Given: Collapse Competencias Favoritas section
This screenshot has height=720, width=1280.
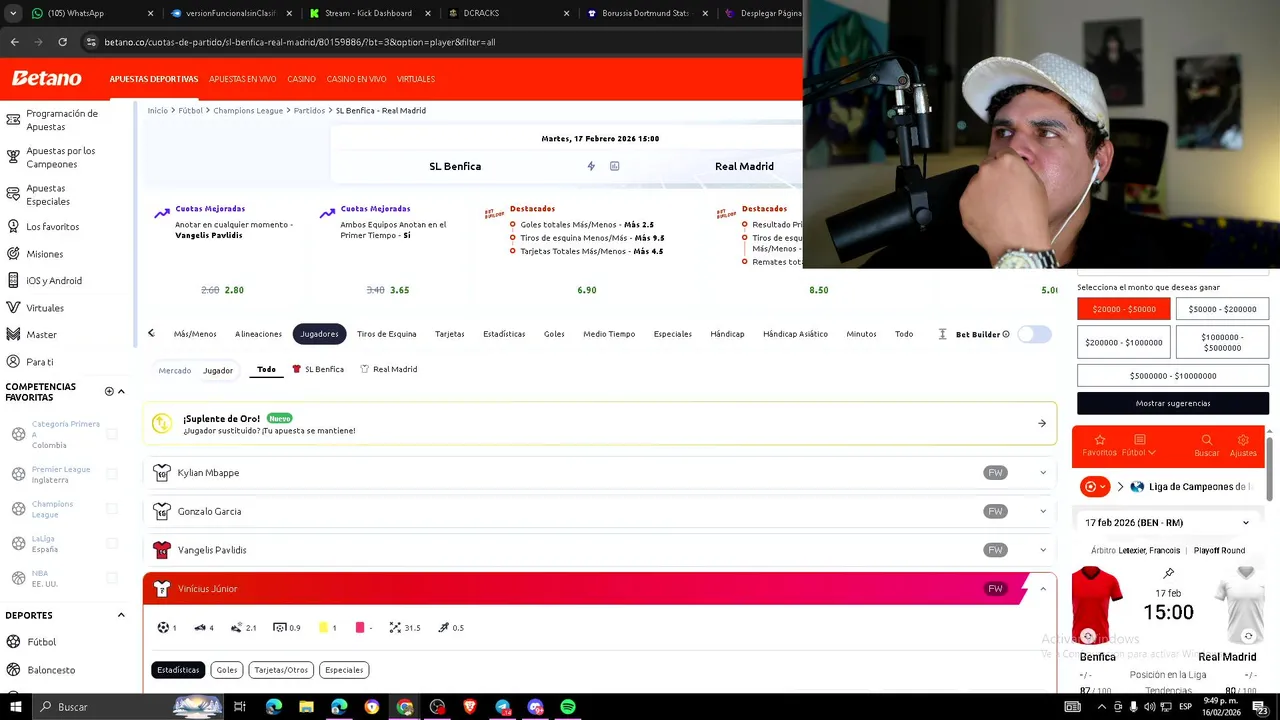Looking at the screenshot, I should point(121,391).
